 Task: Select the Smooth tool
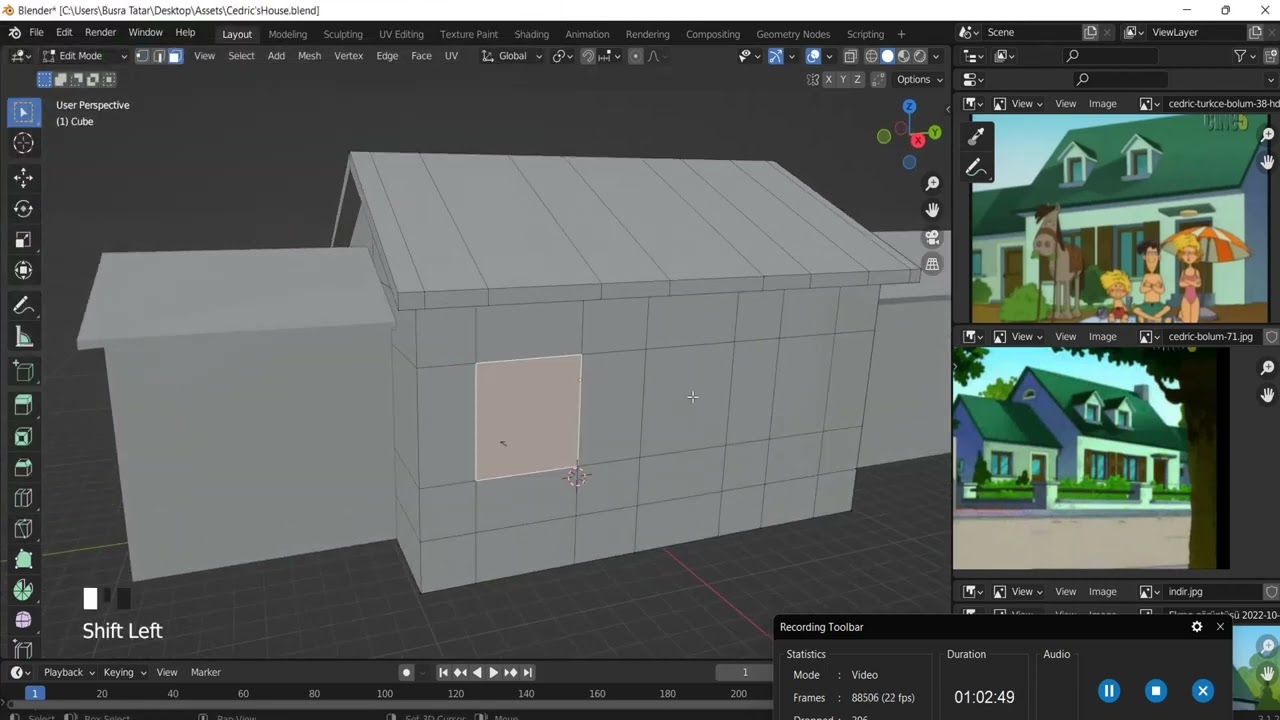(24, 621)
